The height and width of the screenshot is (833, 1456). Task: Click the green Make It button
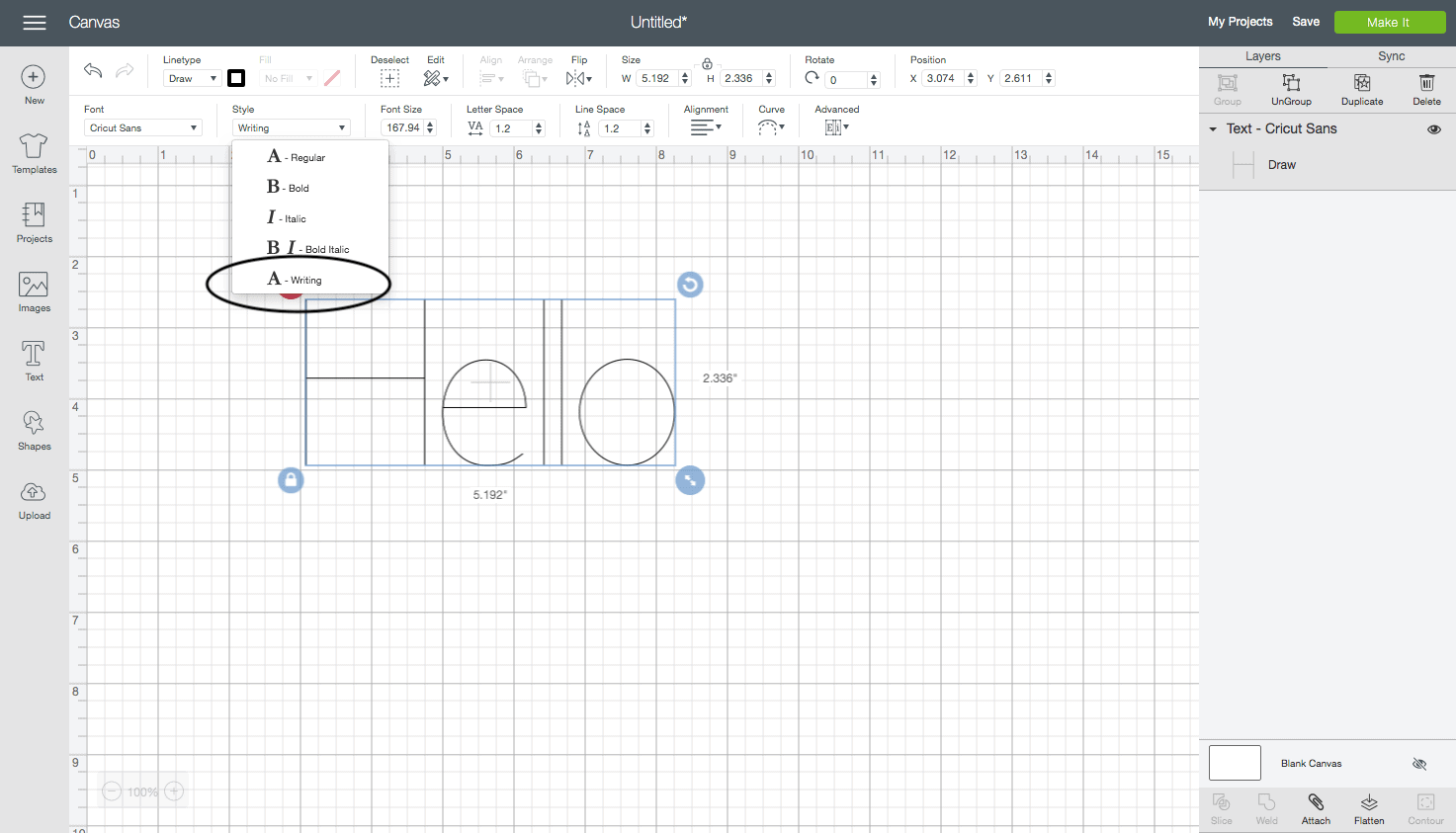pos(1388,22)
